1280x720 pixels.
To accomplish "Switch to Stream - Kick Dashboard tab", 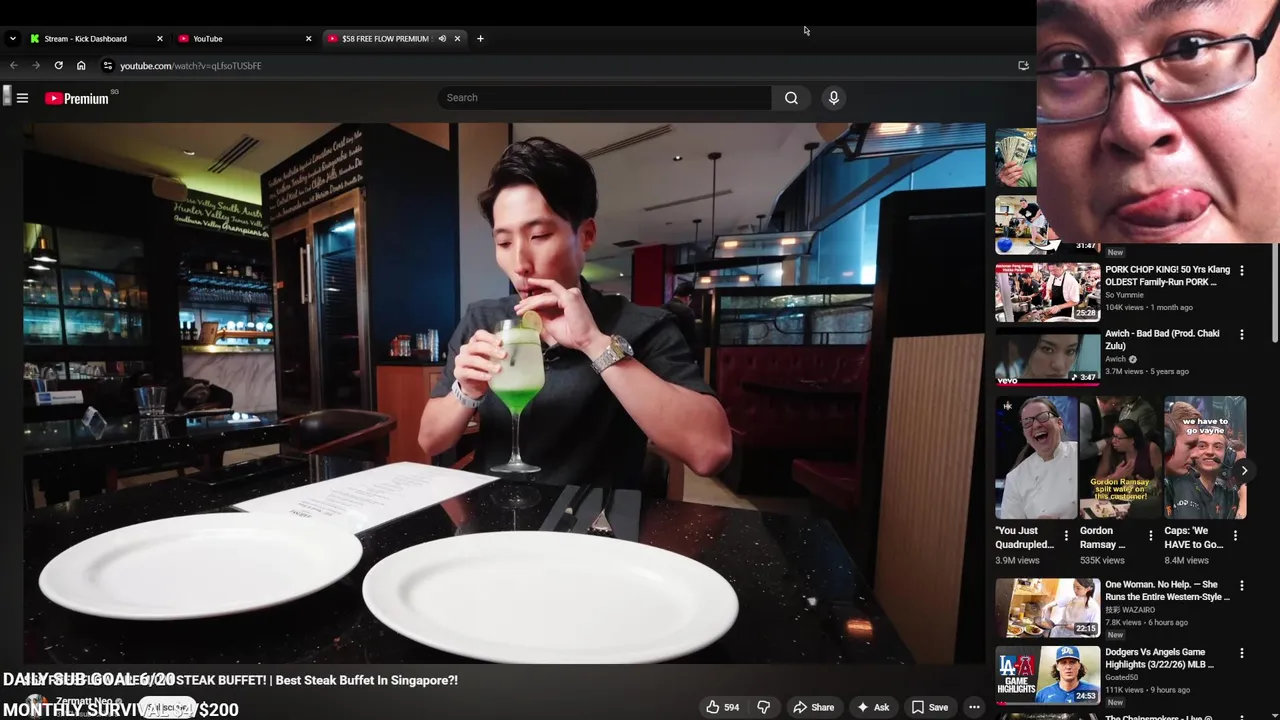I will tap(96, 39).
